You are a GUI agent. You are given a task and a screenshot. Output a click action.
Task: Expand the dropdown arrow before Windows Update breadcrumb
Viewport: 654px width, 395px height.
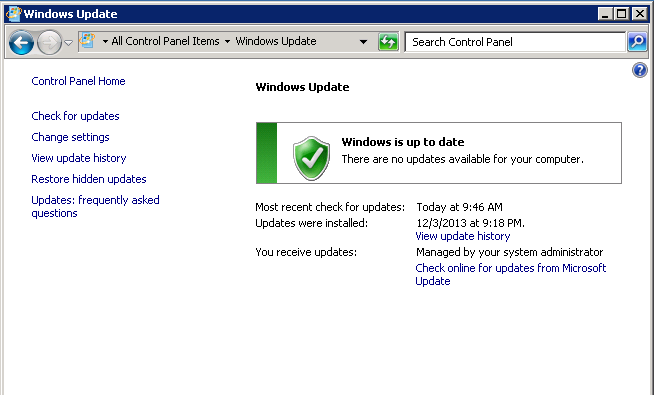click(x=227, y=42)
